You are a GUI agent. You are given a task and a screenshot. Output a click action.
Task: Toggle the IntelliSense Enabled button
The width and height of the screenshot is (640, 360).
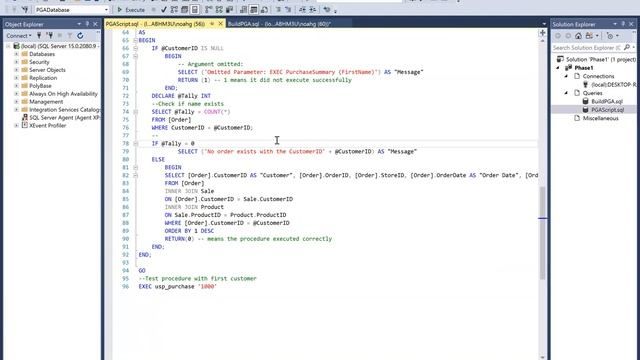point(195,9)
